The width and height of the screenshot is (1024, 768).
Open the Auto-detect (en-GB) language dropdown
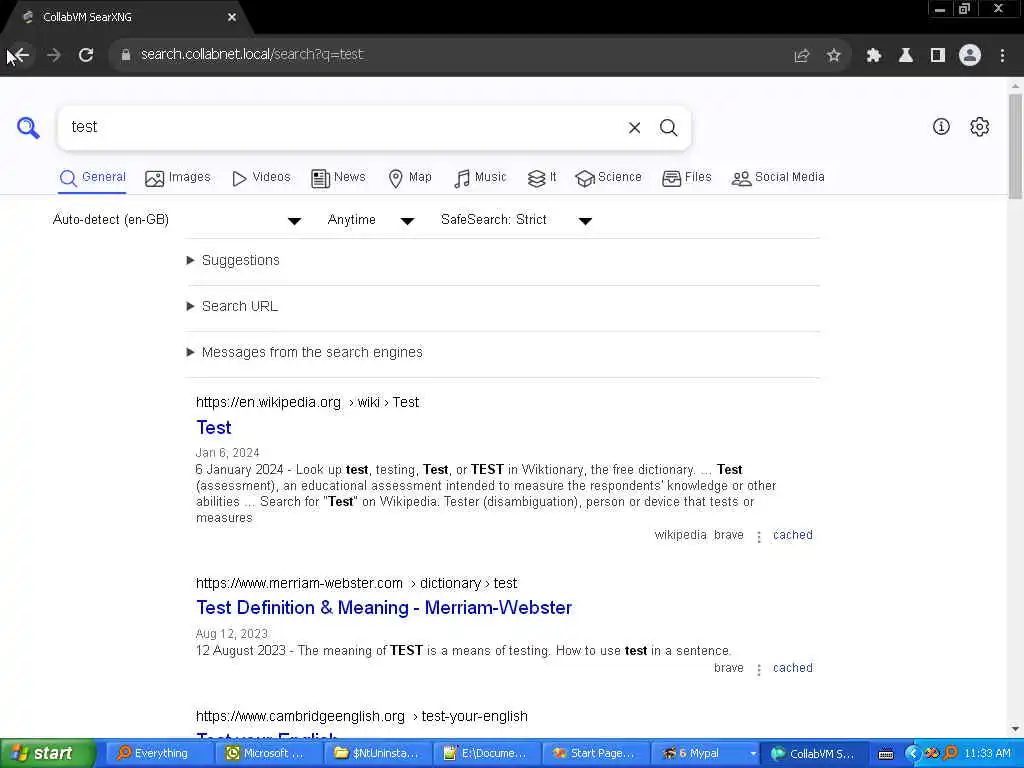(x=177, y=220)
